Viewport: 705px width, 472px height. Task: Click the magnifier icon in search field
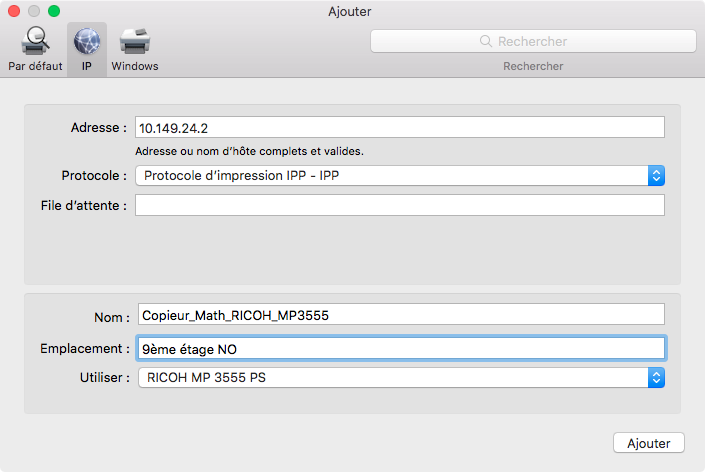(x=486, y=41)
